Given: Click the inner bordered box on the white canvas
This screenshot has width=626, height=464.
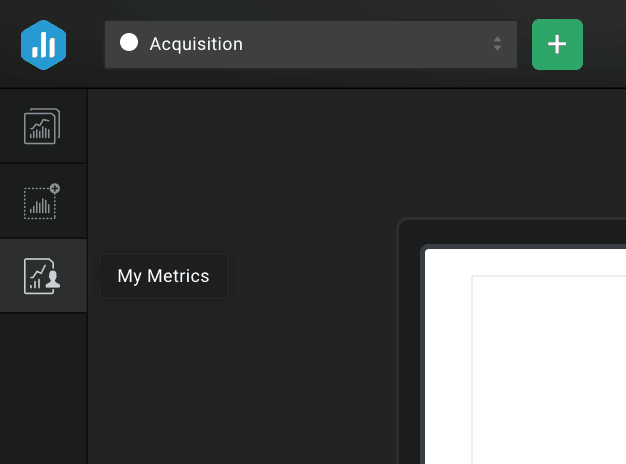Looking at the screenshot, I should [548, 370].
